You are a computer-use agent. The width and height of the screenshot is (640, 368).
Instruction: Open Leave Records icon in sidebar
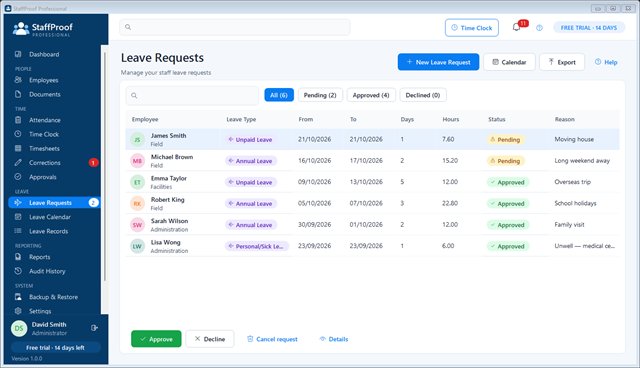pos(18,231)
